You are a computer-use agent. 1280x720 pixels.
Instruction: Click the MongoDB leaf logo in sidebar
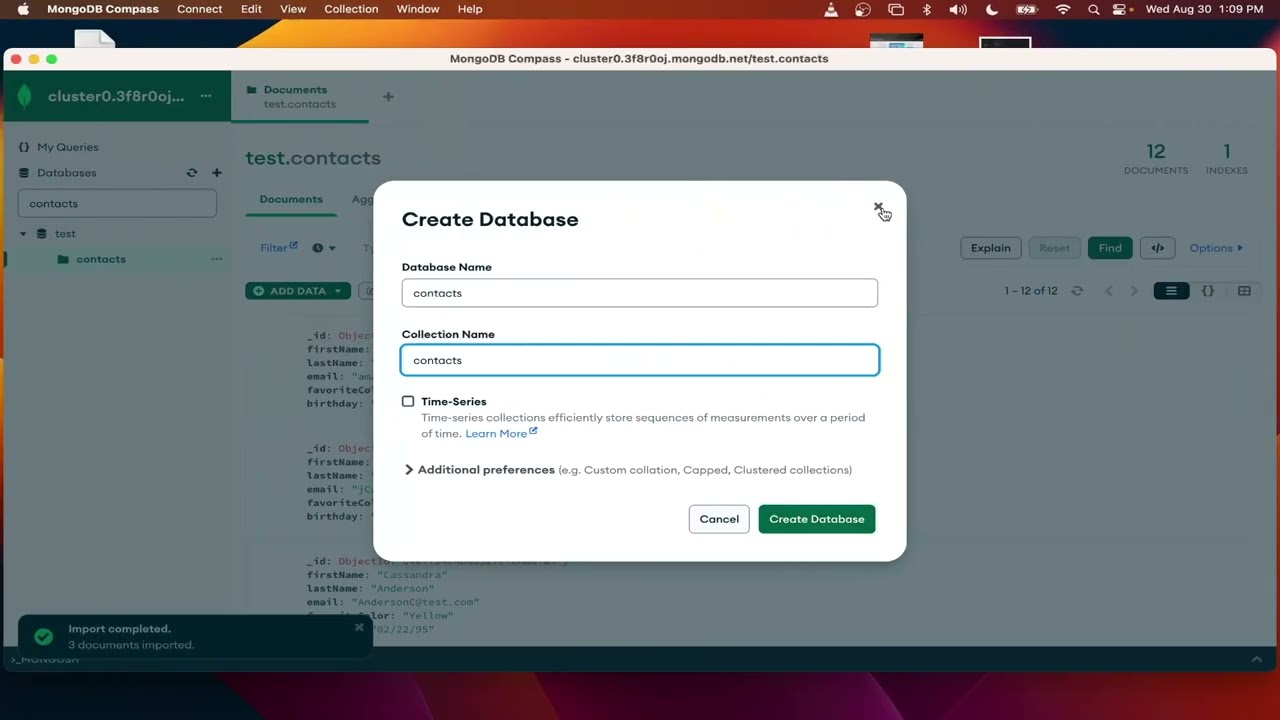coord(25,96)
